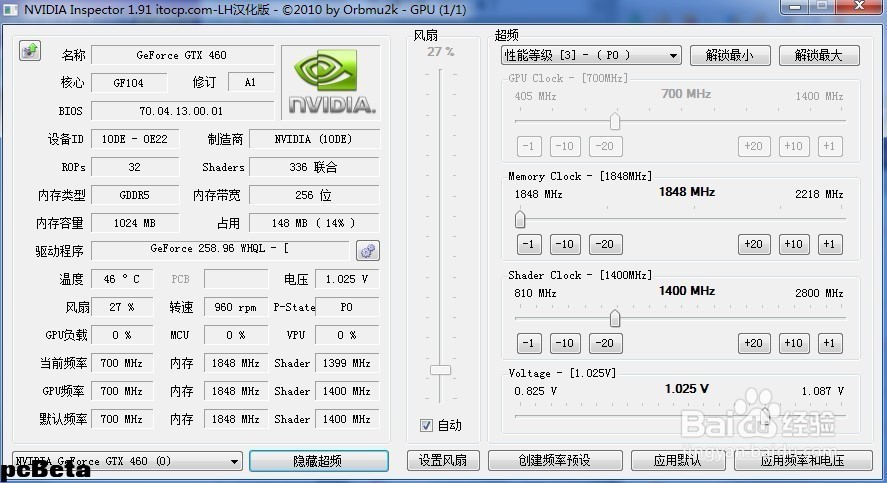This screenshot has width=887, height=483.
Task: Decrease Shader Clock with the -10 button
Action: [565, 343]
